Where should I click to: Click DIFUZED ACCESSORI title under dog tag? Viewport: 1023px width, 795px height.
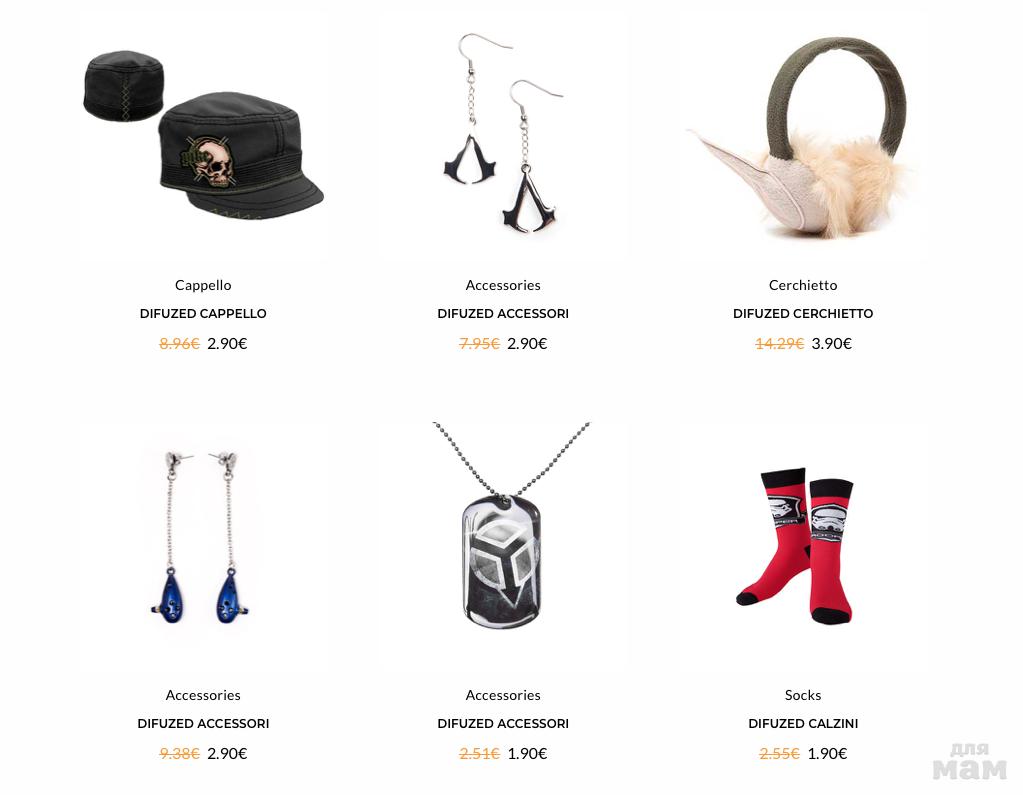(x=503, y=724)
